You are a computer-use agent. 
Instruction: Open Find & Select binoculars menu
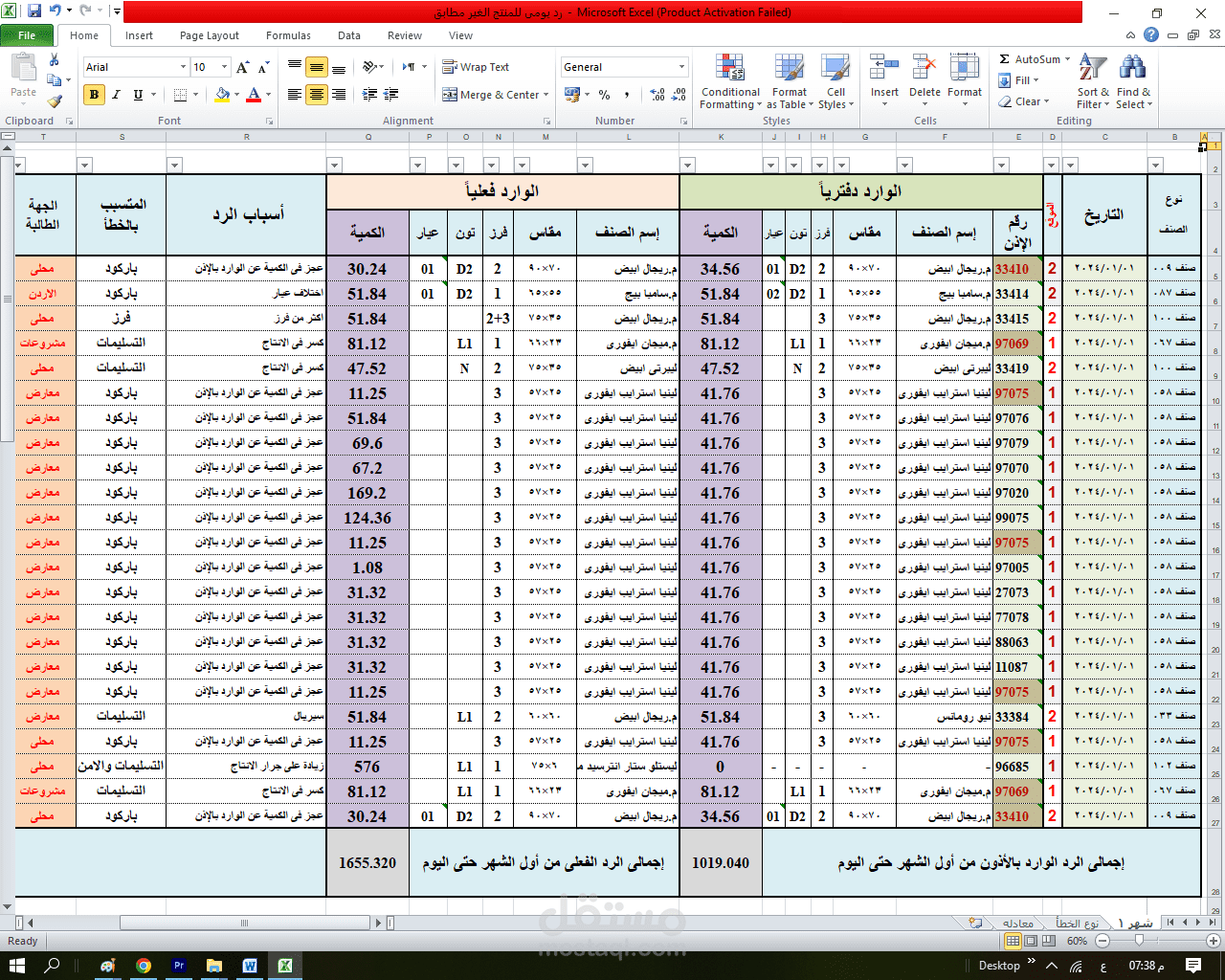coord(1133,82)
